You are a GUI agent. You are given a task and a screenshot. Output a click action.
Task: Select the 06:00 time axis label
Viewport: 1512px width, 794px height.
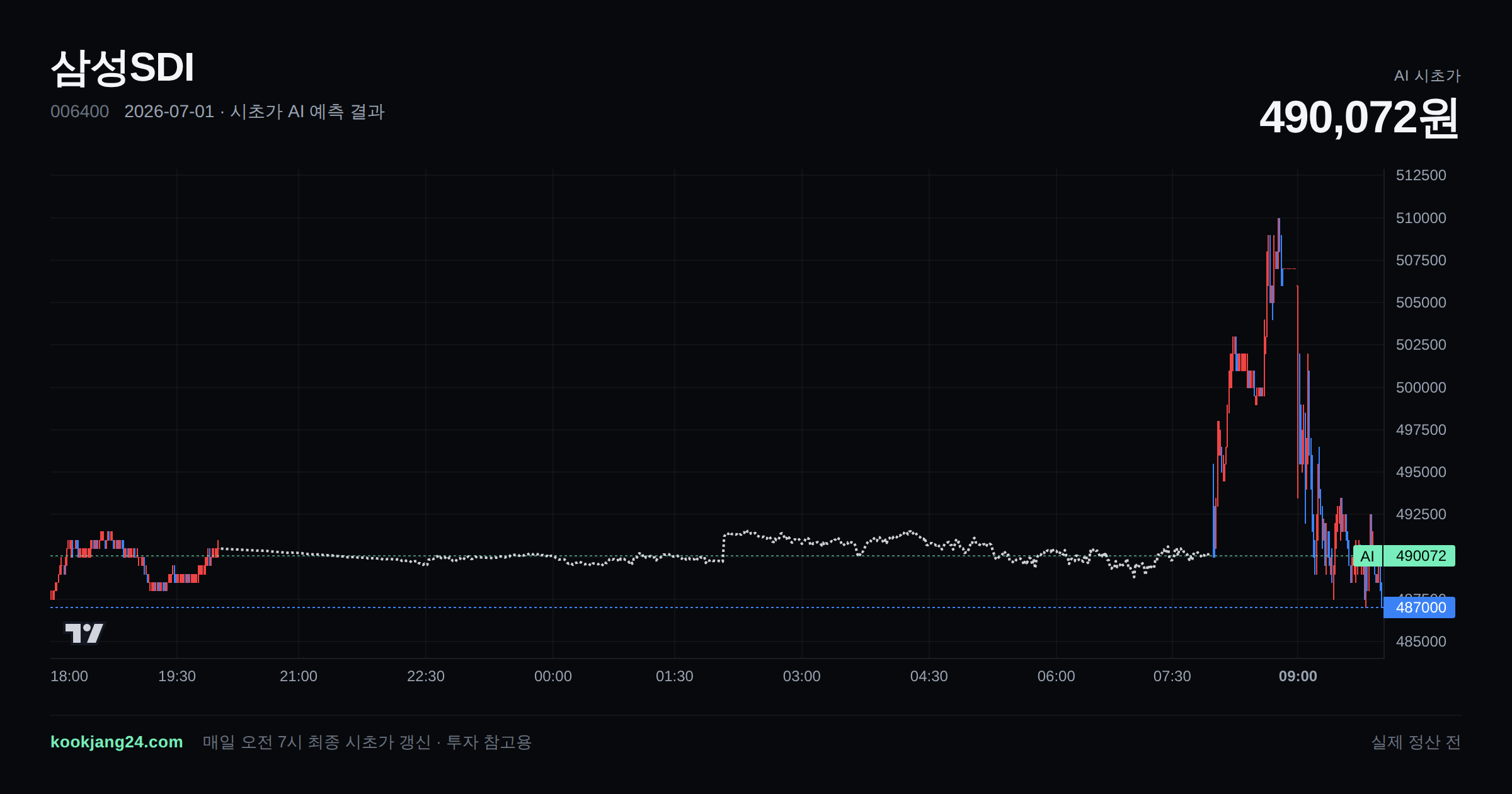tap(1057, 676)
